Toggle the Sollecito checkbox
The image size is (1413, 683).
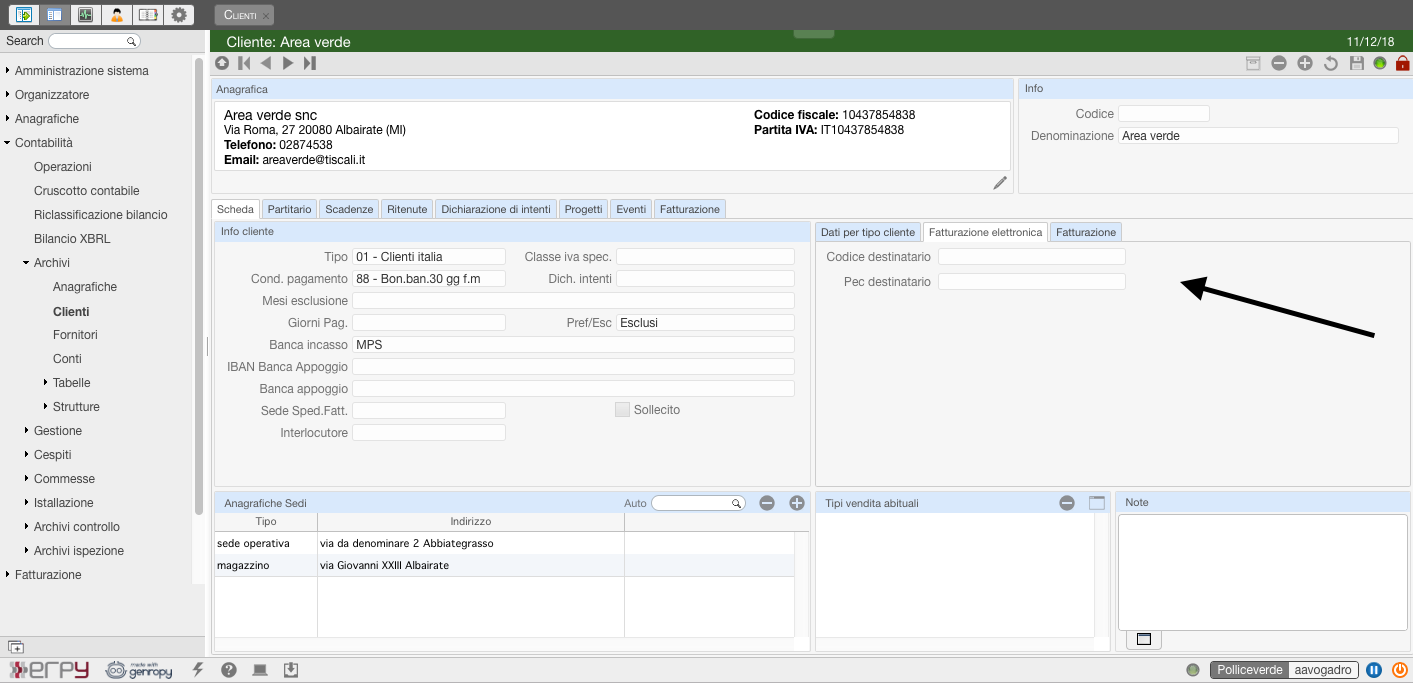coord(622,410)
